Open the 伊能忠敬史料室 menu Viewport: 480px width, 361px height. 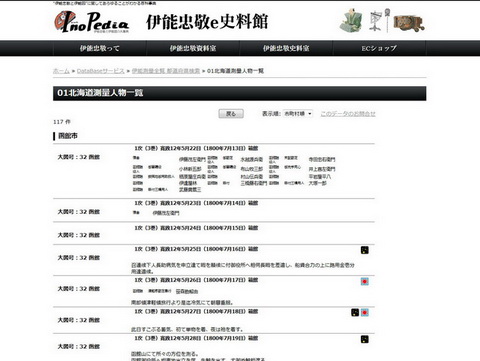click(286, 48)
